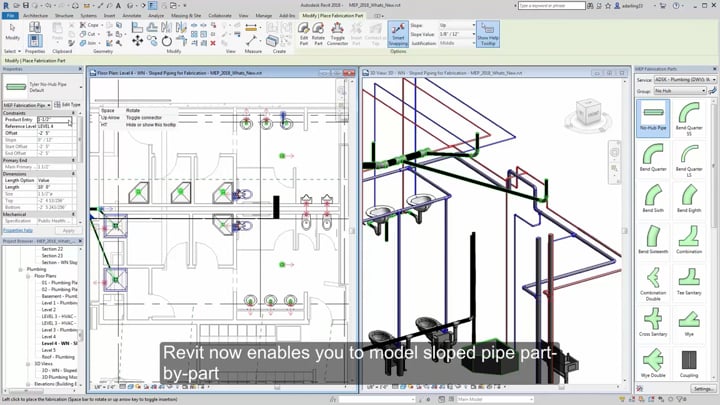Collapse the Constraints section in Properties
720x405 pixels.
(73, 113)
